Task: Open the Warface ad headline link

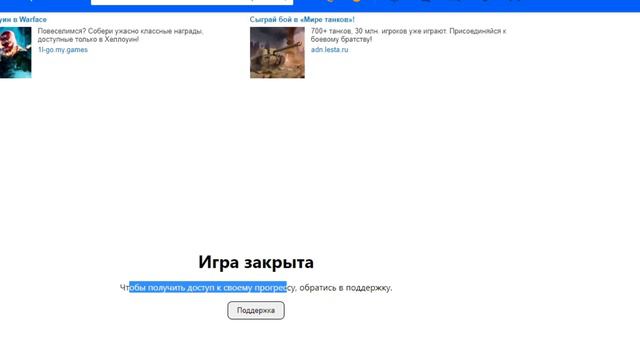Action: (x=23, y=20)
